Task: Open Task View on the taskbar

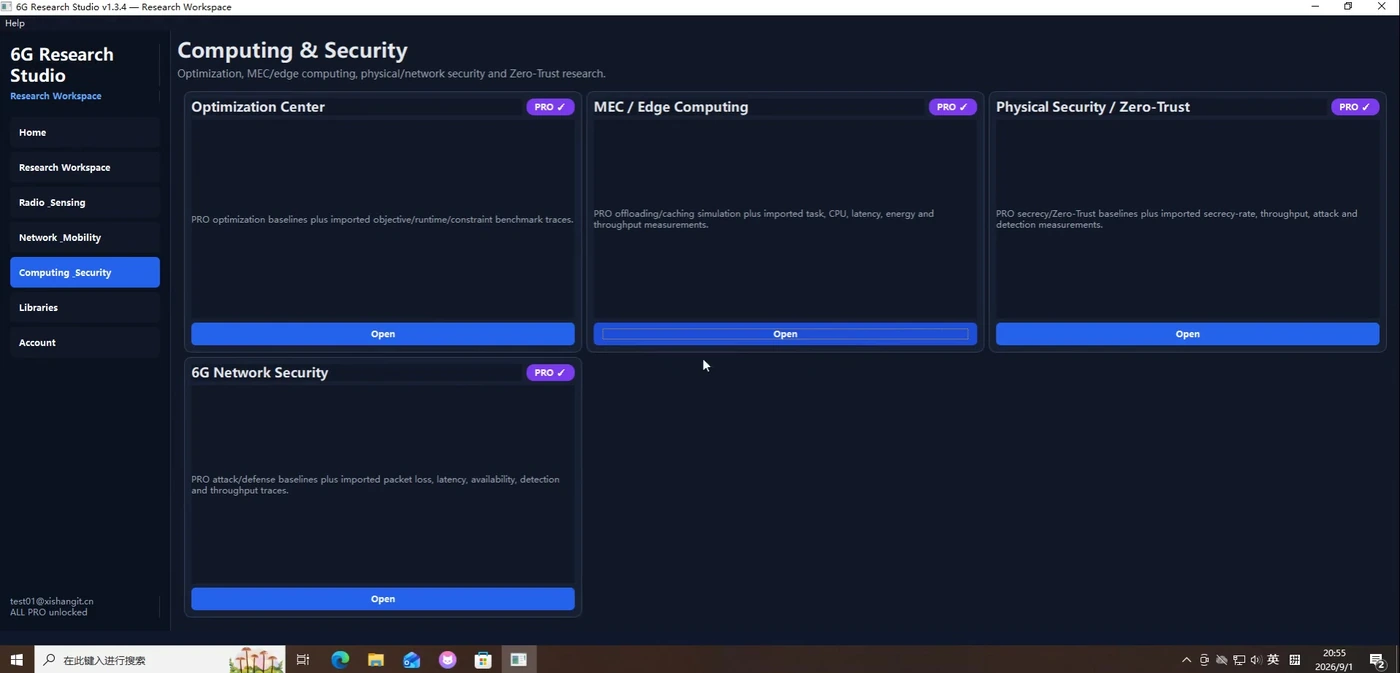Action: (x=303, y=660)
